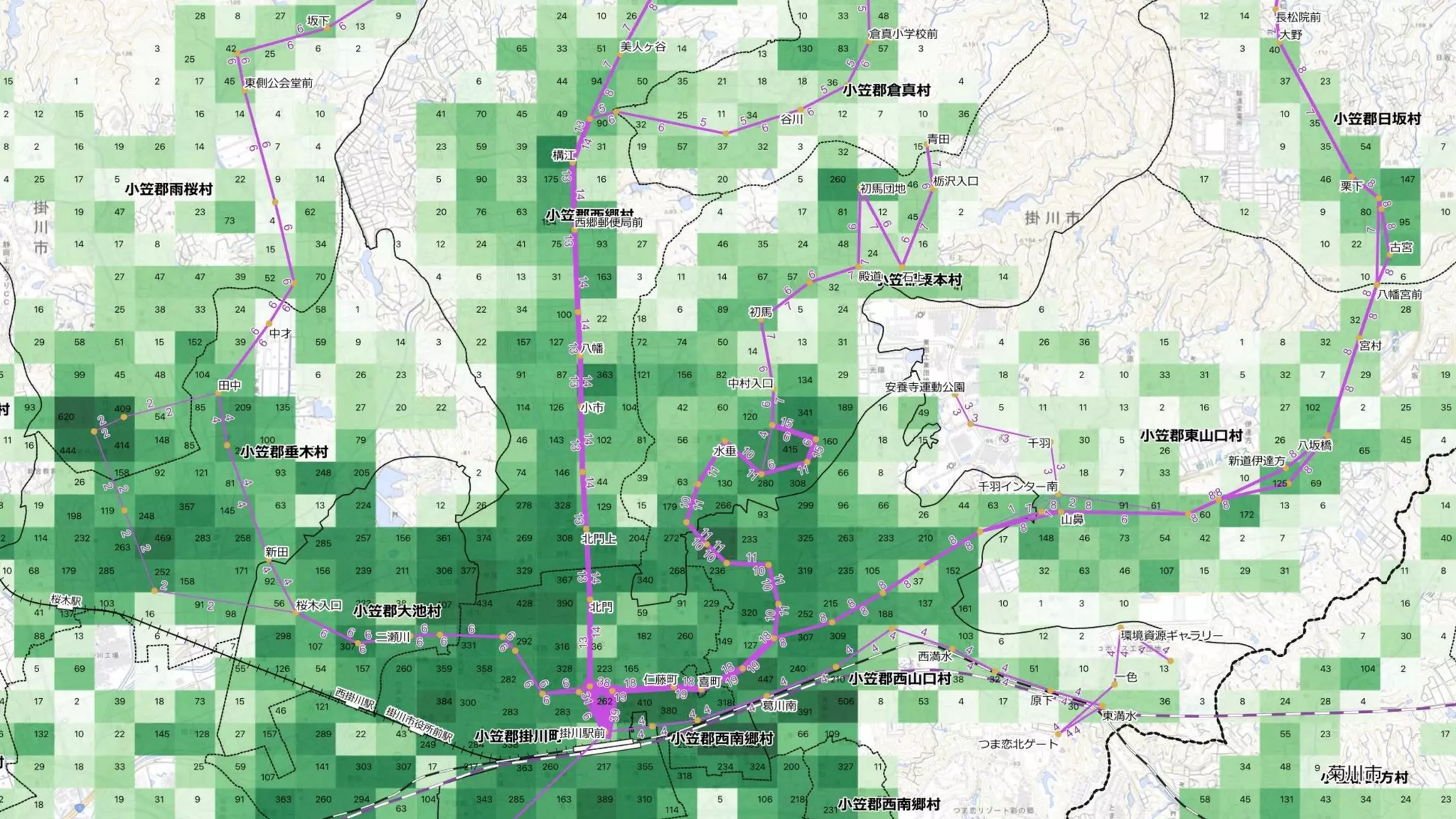Click the population grid cell showing 620

click(x=65, y=417)
